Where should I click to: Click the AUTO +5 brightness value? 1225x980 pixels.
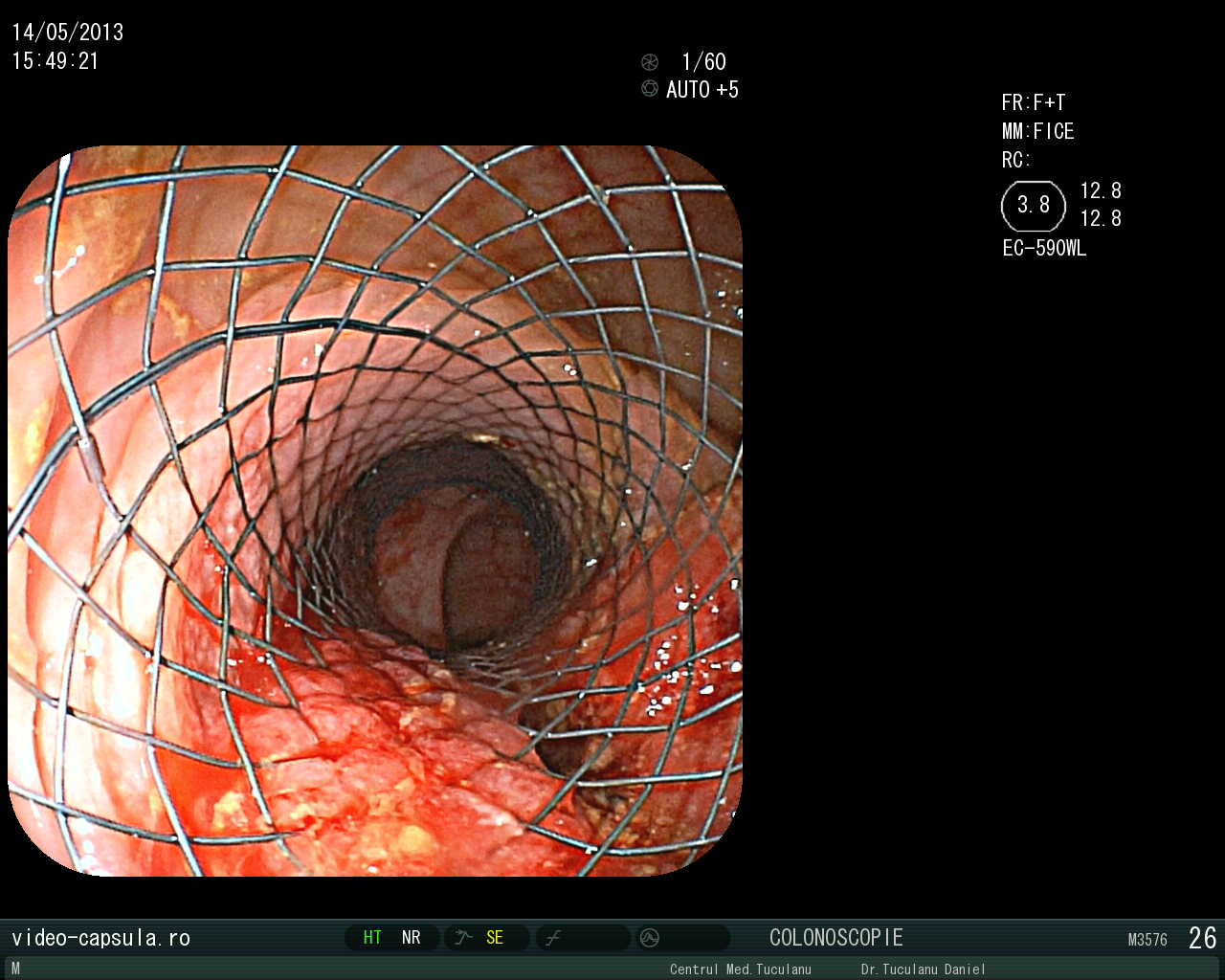tap(702, 90)
